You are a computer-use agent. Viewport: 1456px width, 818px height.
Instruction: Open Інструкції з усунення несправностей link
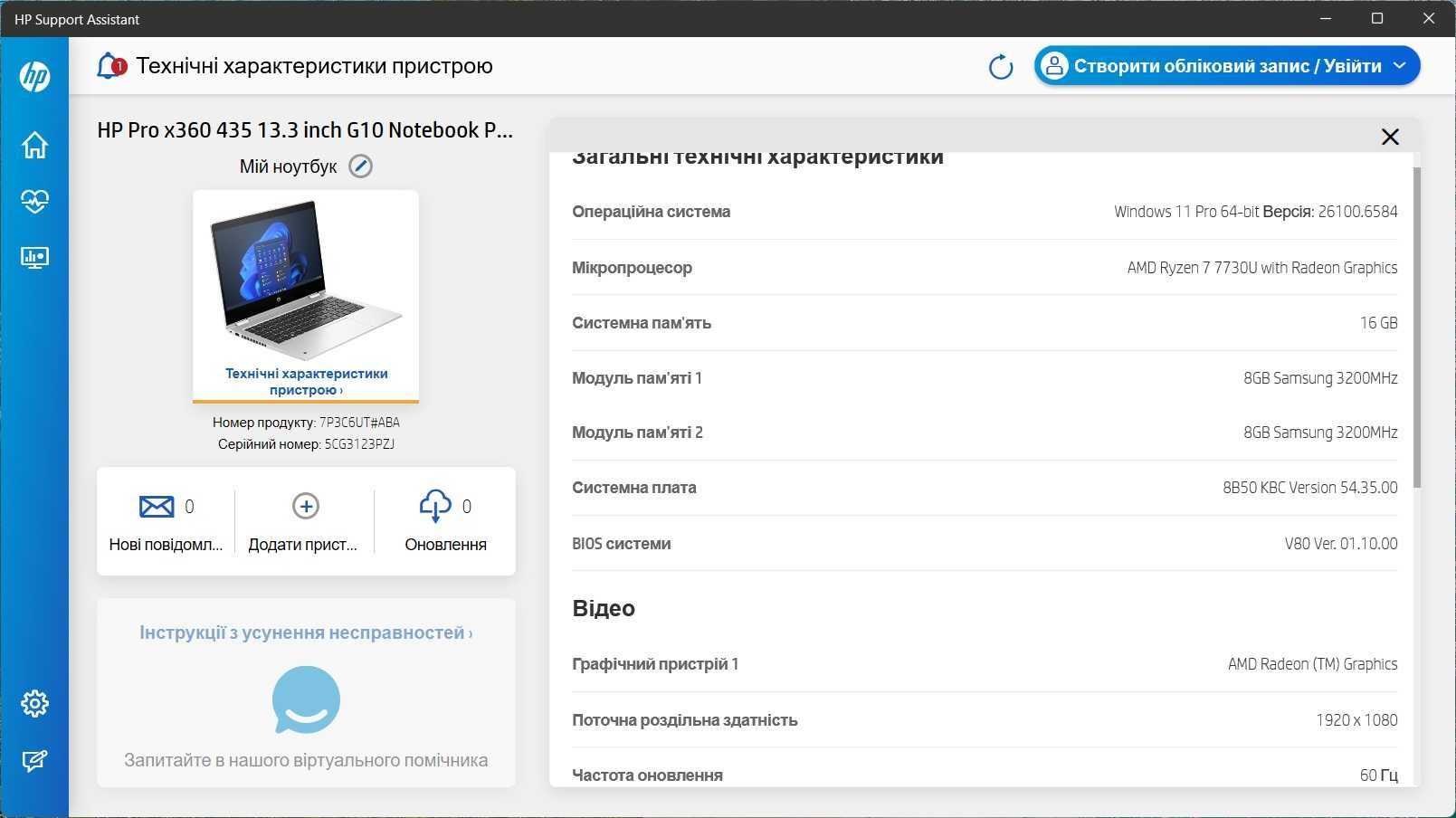click(306, 633)
